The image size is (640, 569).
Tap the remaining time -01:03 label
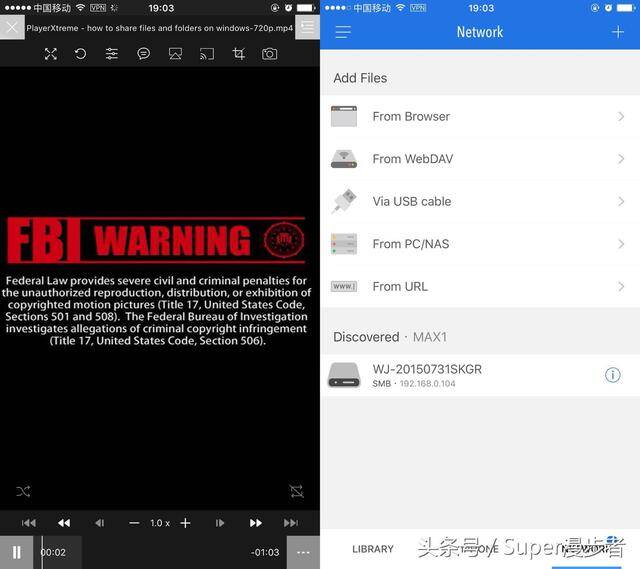[265, 552]
